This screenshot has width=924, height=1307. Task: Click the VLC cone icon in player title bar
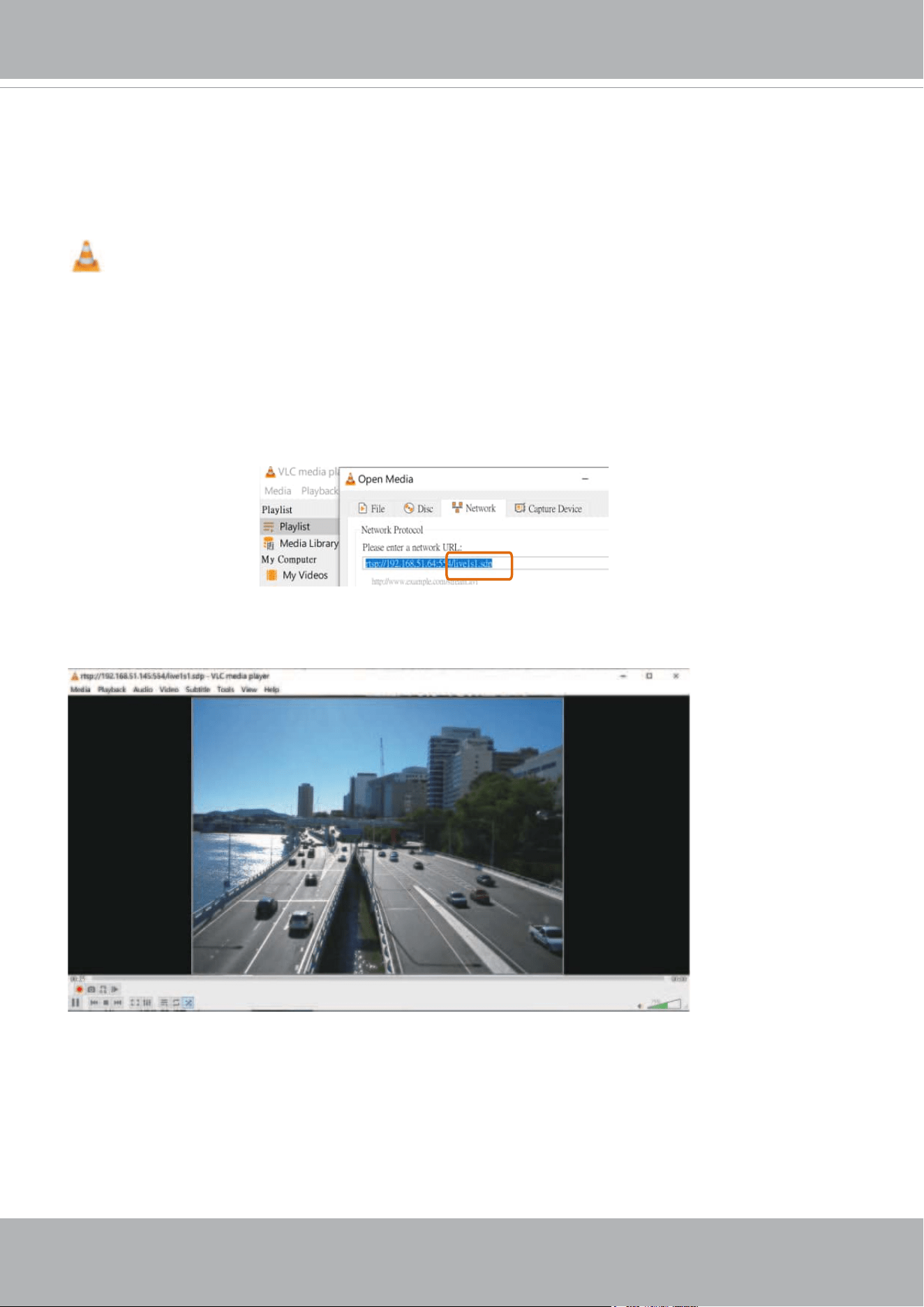click(x=74, y=676)
